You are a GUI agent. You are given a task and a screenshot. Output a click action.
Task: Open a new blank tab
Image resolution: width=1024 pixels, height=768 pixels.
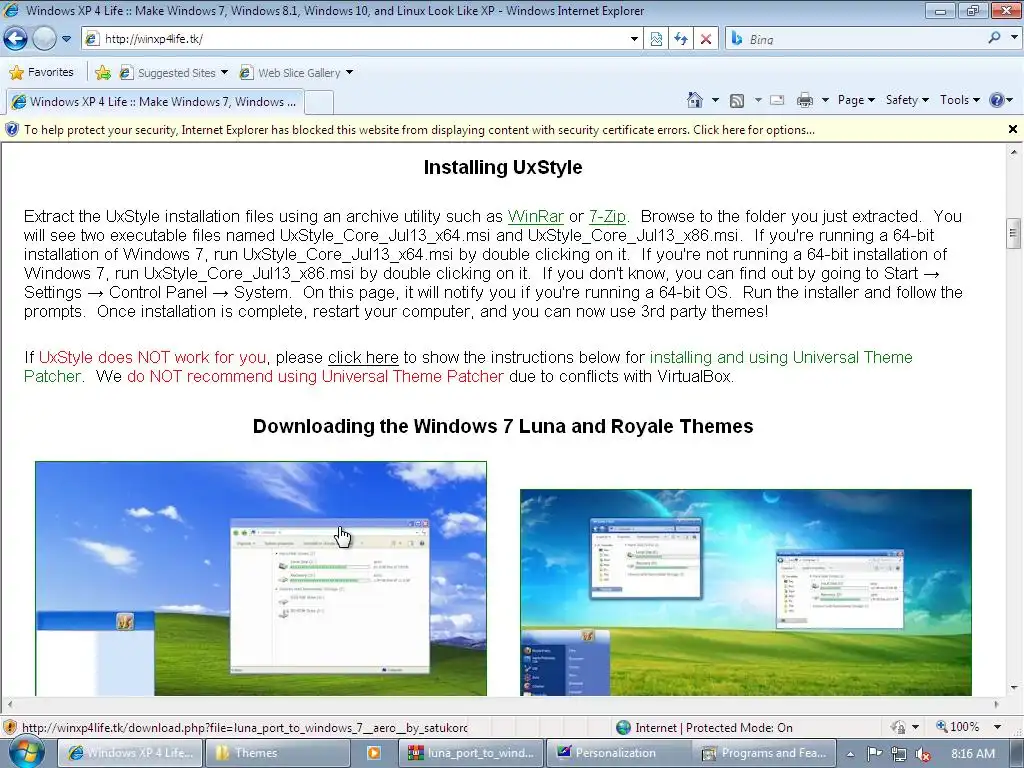click(x=319, y=102)
